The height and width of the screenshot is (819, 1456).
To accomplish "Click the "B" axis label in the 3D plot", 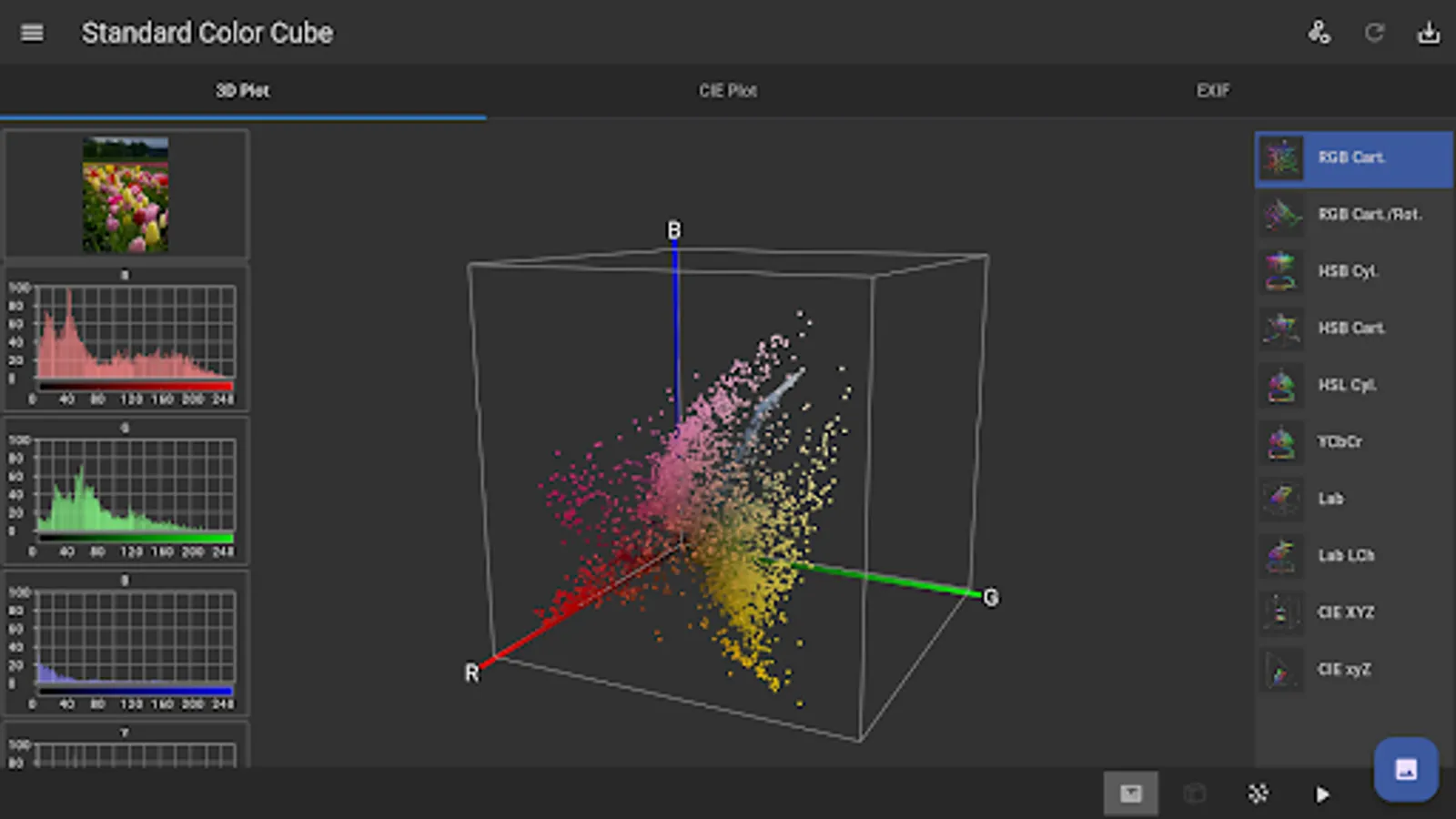I will (674, 230).
